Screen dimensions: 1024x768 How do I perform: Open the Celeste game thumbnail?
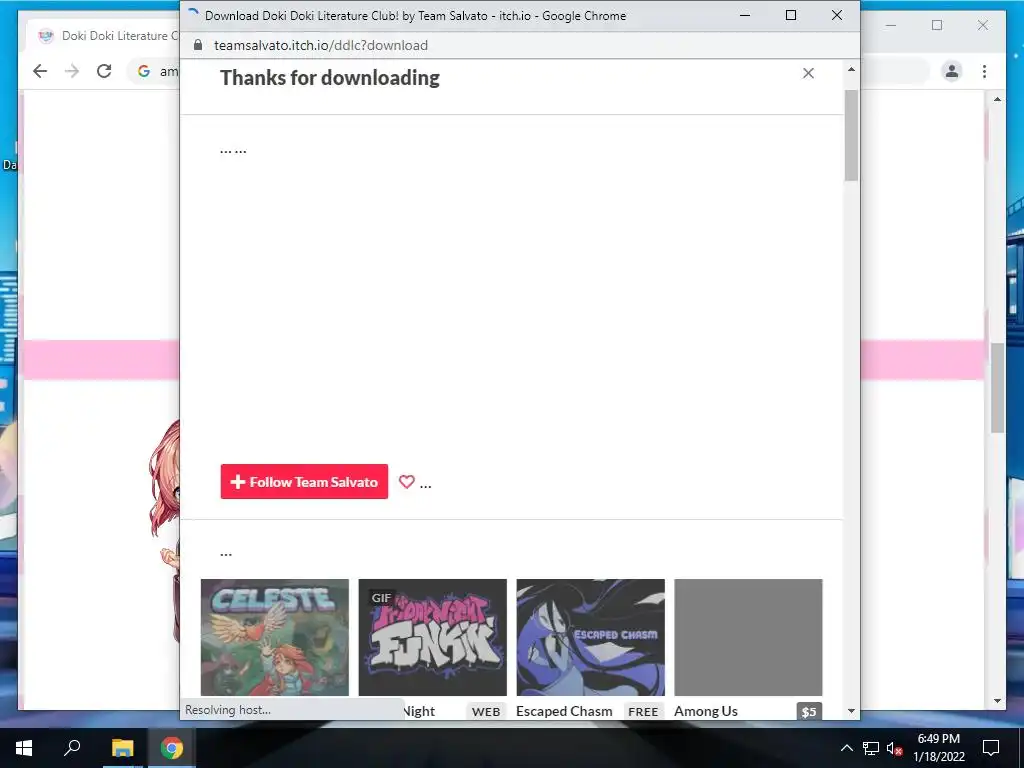click(275, 637)
